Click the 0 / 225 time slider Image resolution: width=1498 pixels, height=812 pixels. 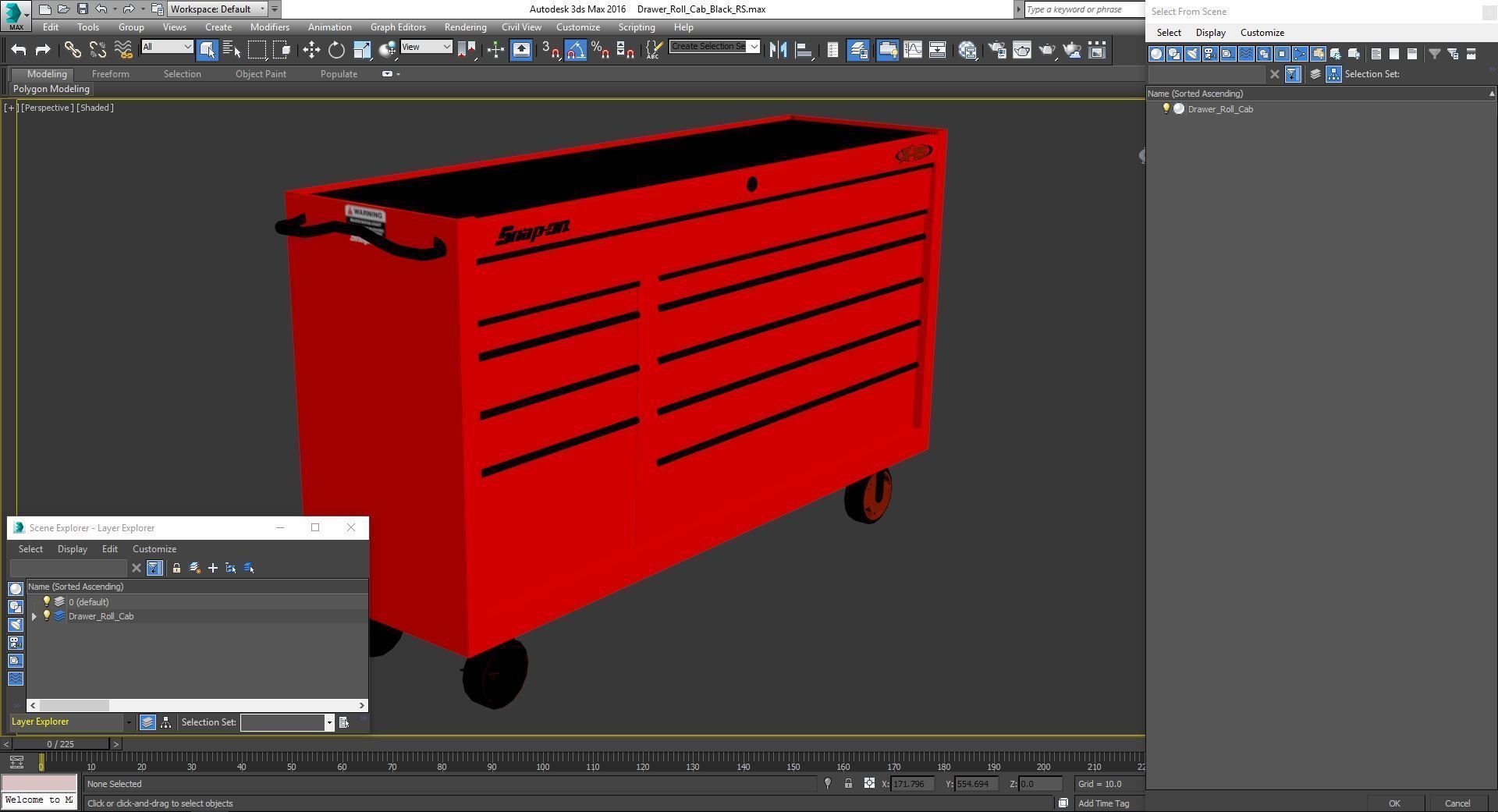click(x=60, y=744)
